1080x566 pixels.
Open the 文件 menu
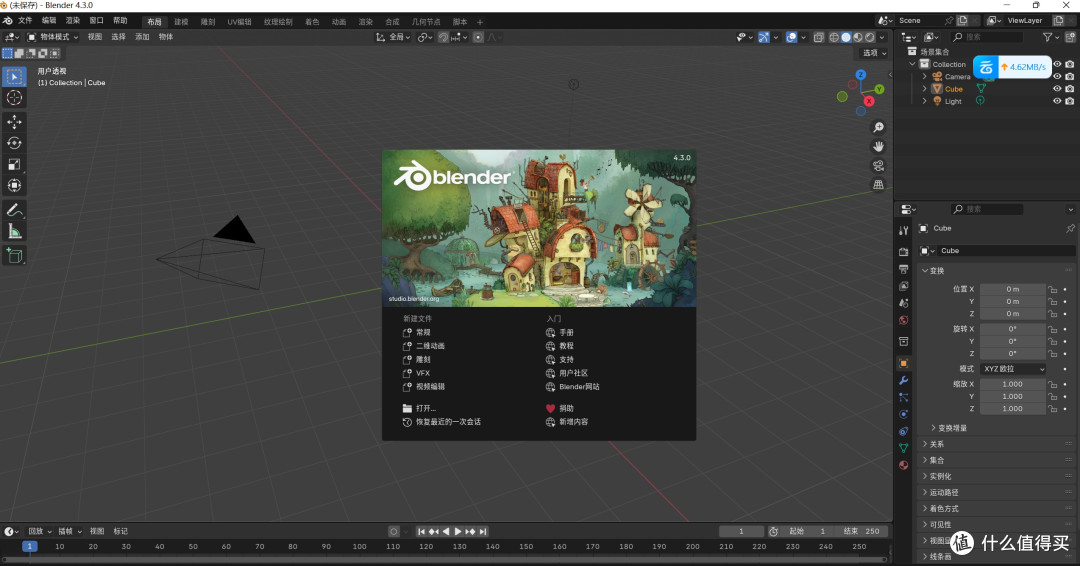[25, 21]
